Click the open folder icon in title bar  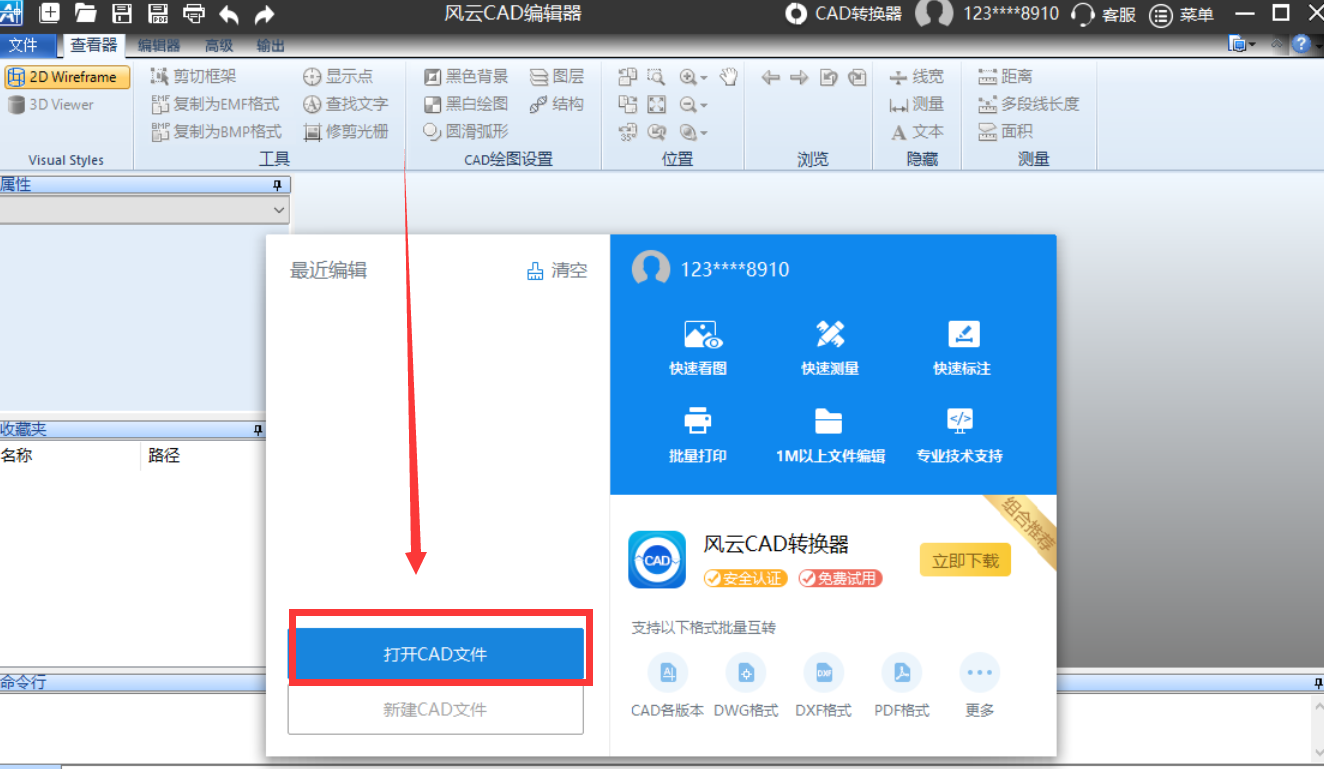pos(86,13)
